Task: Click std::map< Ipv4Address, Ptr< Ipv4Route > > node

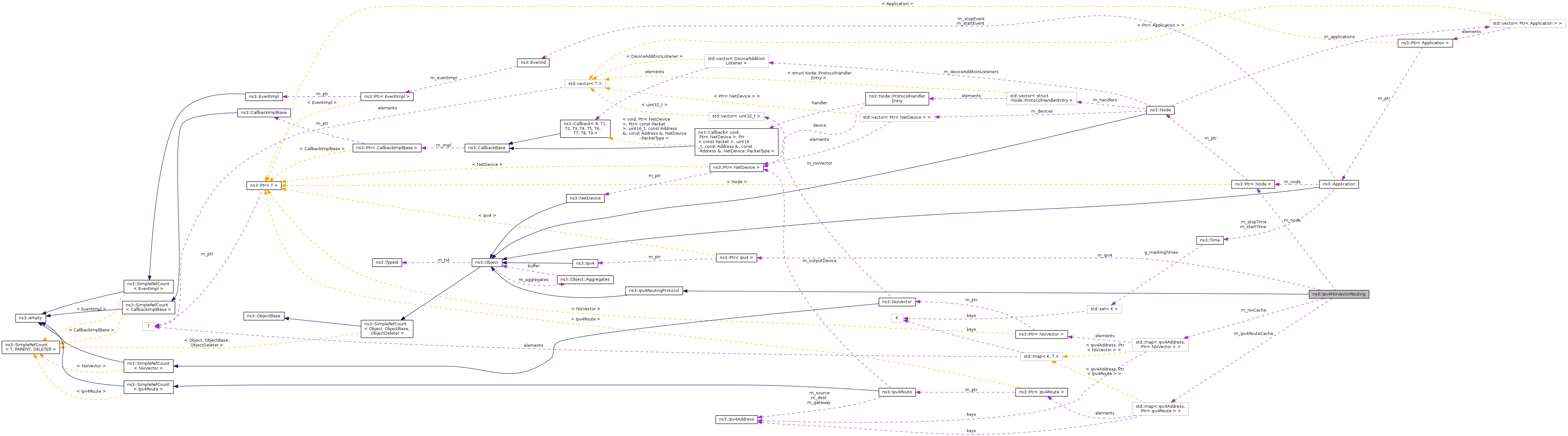Action: (x=1160, y=408)
